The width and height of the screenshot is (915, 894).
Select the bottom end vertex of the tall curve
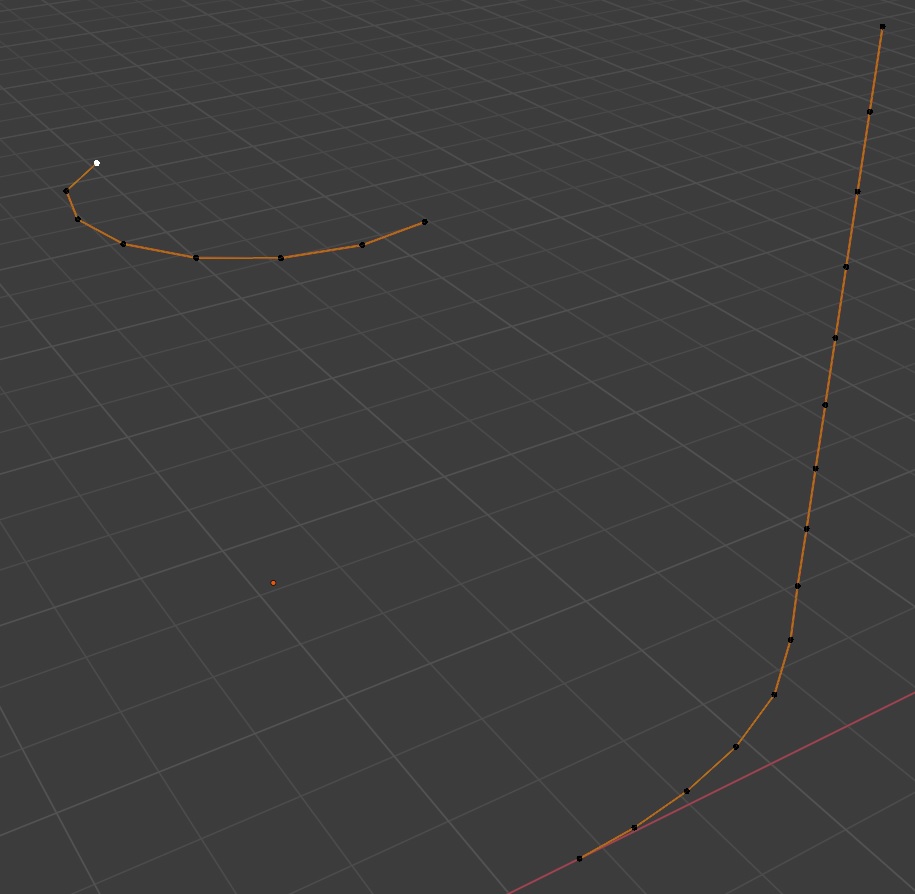click(x=579, y=858)
